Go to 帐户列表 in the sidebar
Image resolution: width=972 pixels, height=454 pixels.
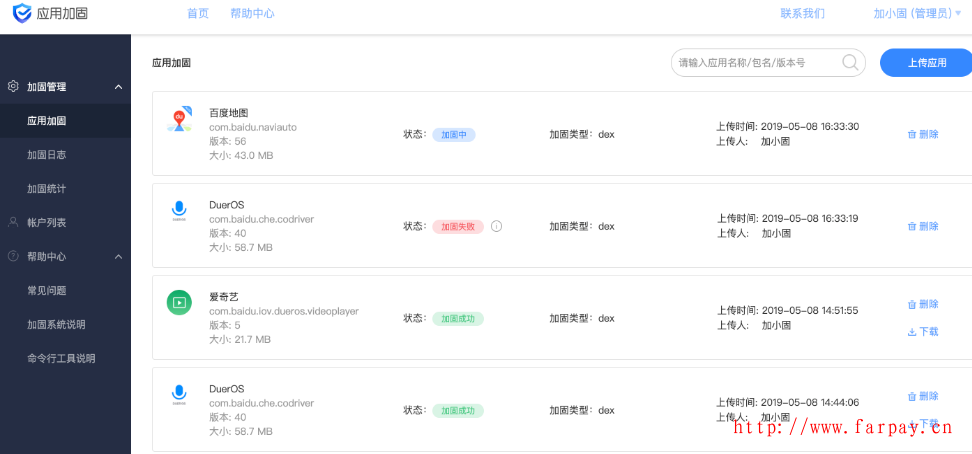pos(47,223)
